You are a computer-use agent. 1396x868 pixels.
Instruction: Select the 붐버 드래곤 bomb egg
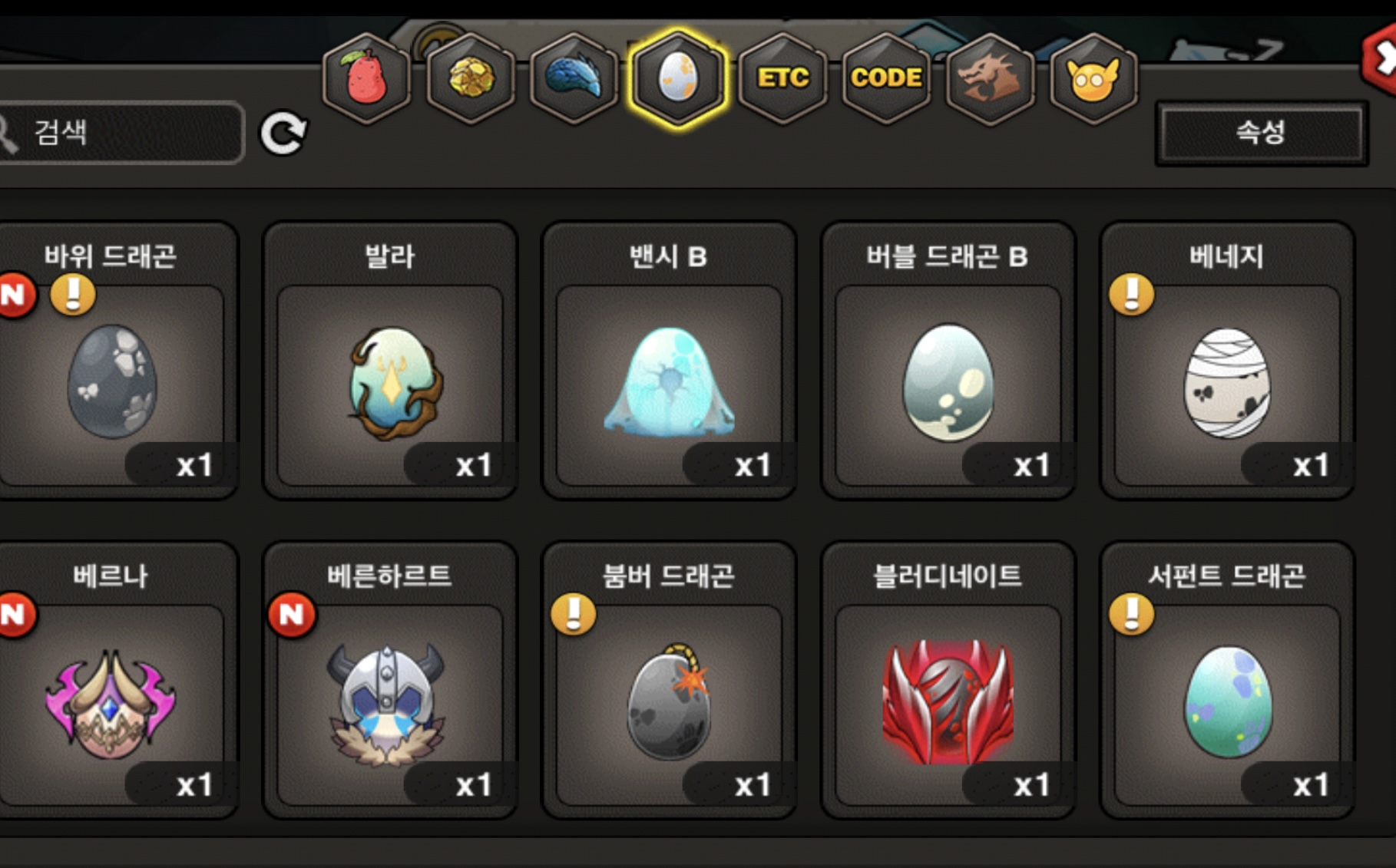pyautogui.click(x=669, y=680)
